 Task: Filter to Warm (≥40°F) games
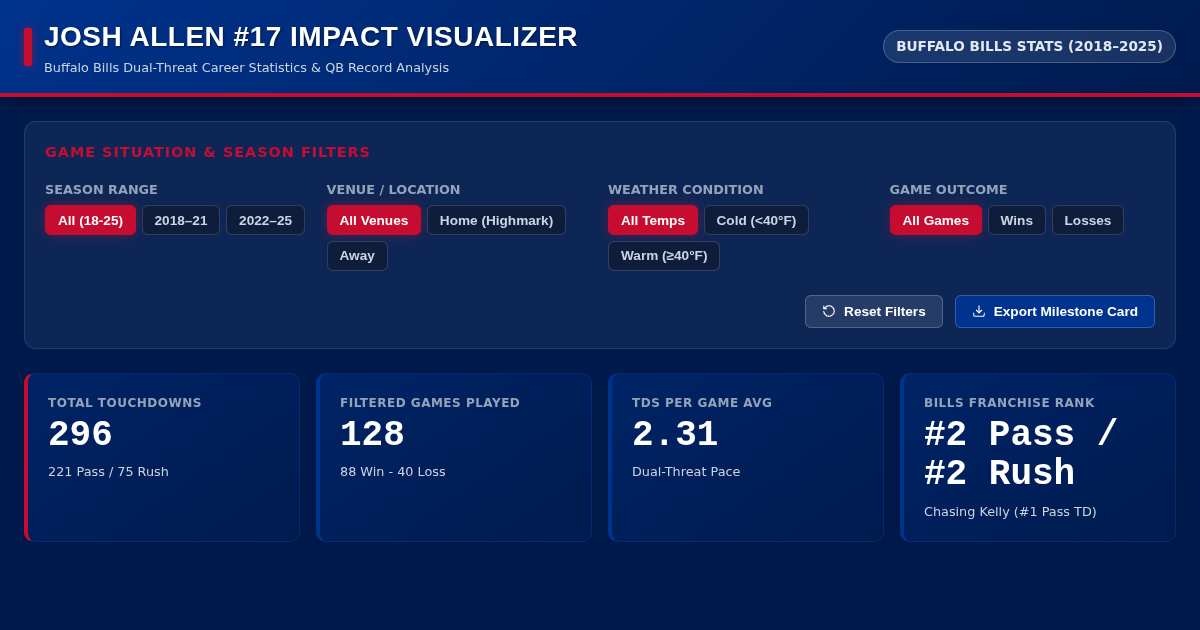(664, 256)
